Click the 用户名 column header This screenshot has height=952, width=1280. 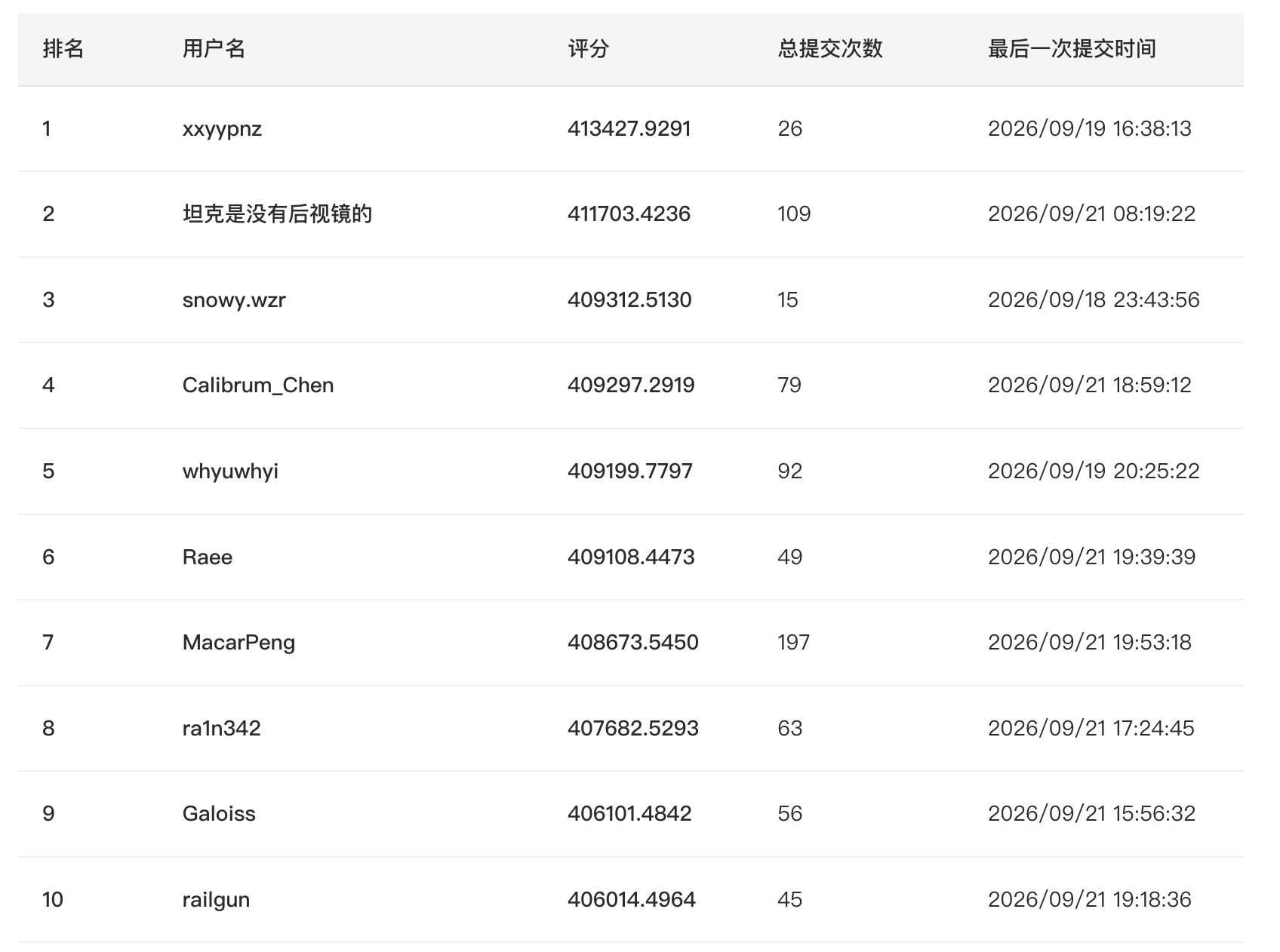point(214,49)
